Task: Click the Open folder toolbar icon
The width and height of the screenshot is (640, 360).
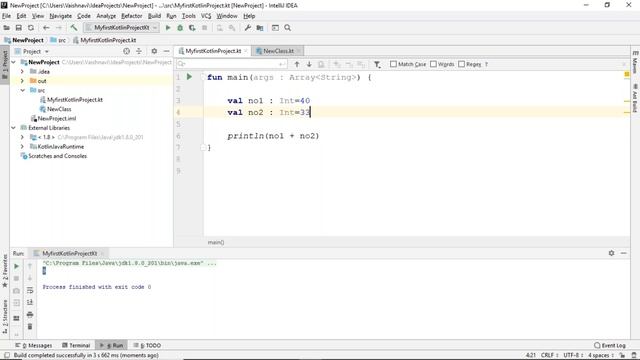Action: tap(7, 28)
